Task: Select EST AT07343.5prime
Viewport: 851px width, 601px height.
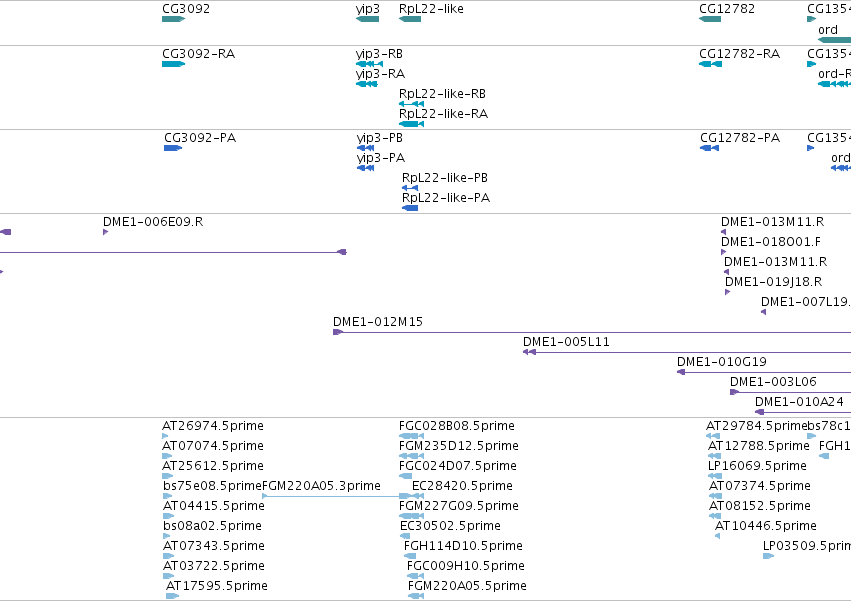Action: click(x=213, y=547)
